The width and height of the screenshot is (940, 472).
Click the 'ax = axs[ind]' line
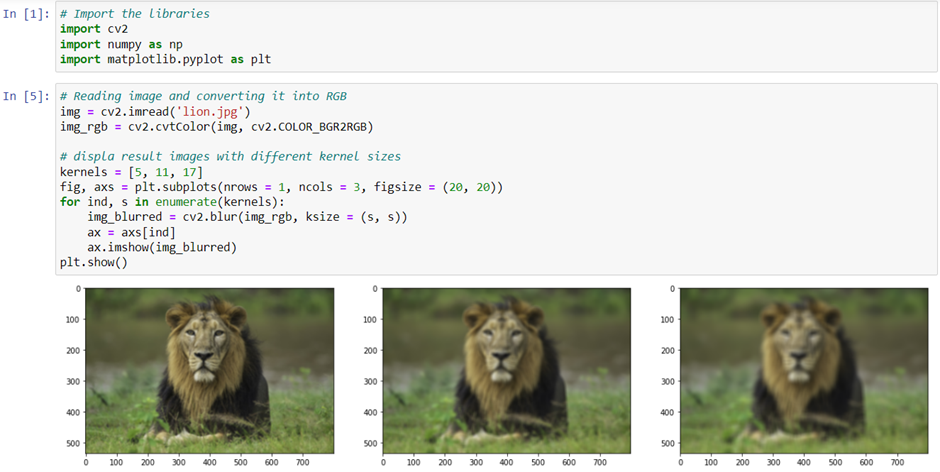(x=131, y=232)
